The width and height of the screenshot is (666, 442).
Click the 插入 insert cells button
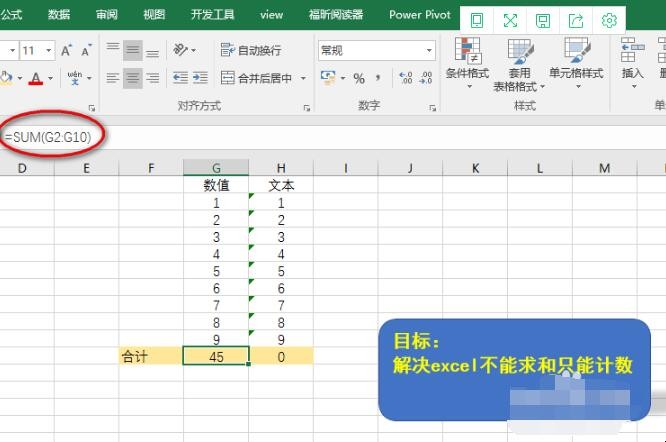pos(632,63)
